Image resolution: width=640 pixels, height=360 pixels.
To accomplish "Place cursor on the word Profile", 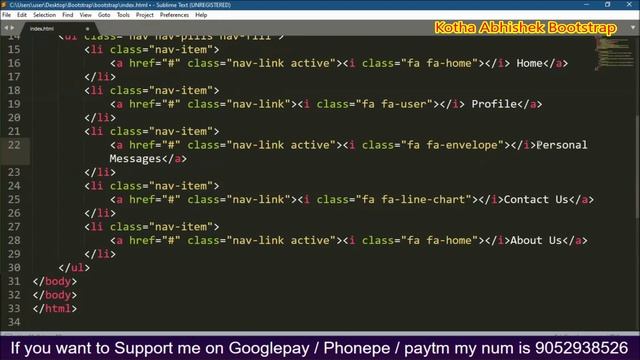I will (x=494, y=104).
